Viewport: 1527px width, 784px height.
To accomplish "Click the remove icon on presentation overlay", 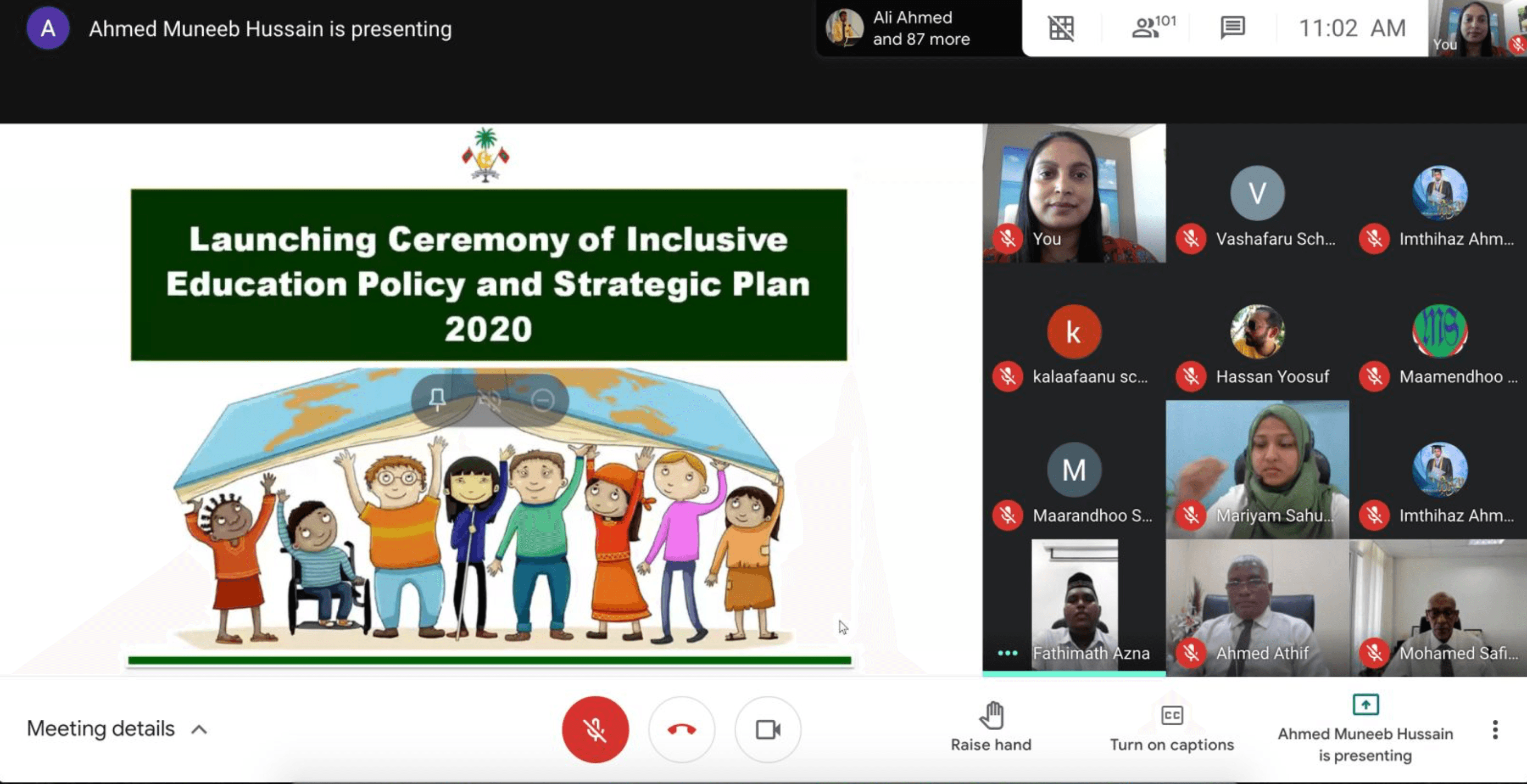I will [x=542, y=401].
